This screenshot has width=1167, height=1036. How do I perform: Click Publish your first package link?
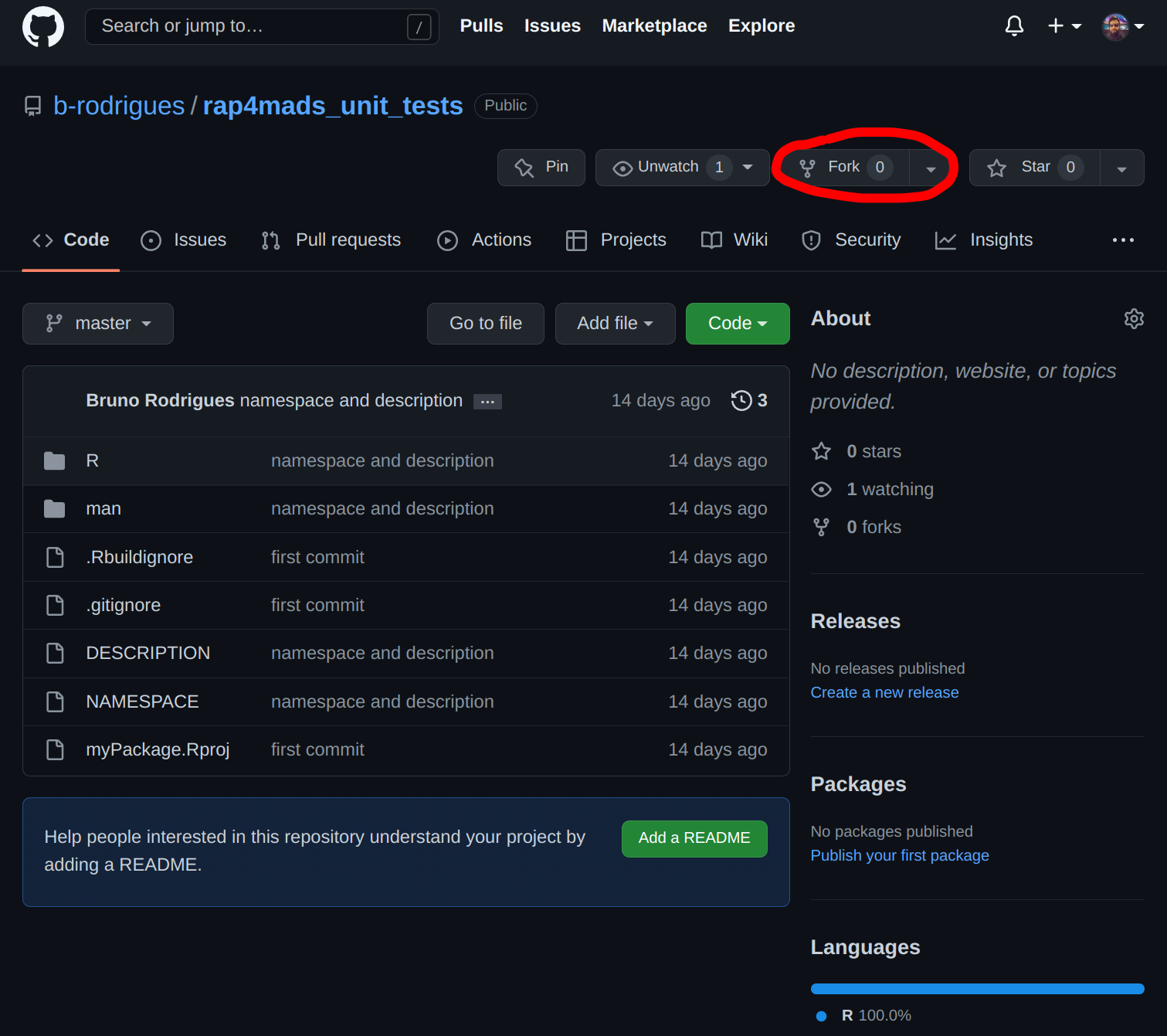[x=900, y=855]
